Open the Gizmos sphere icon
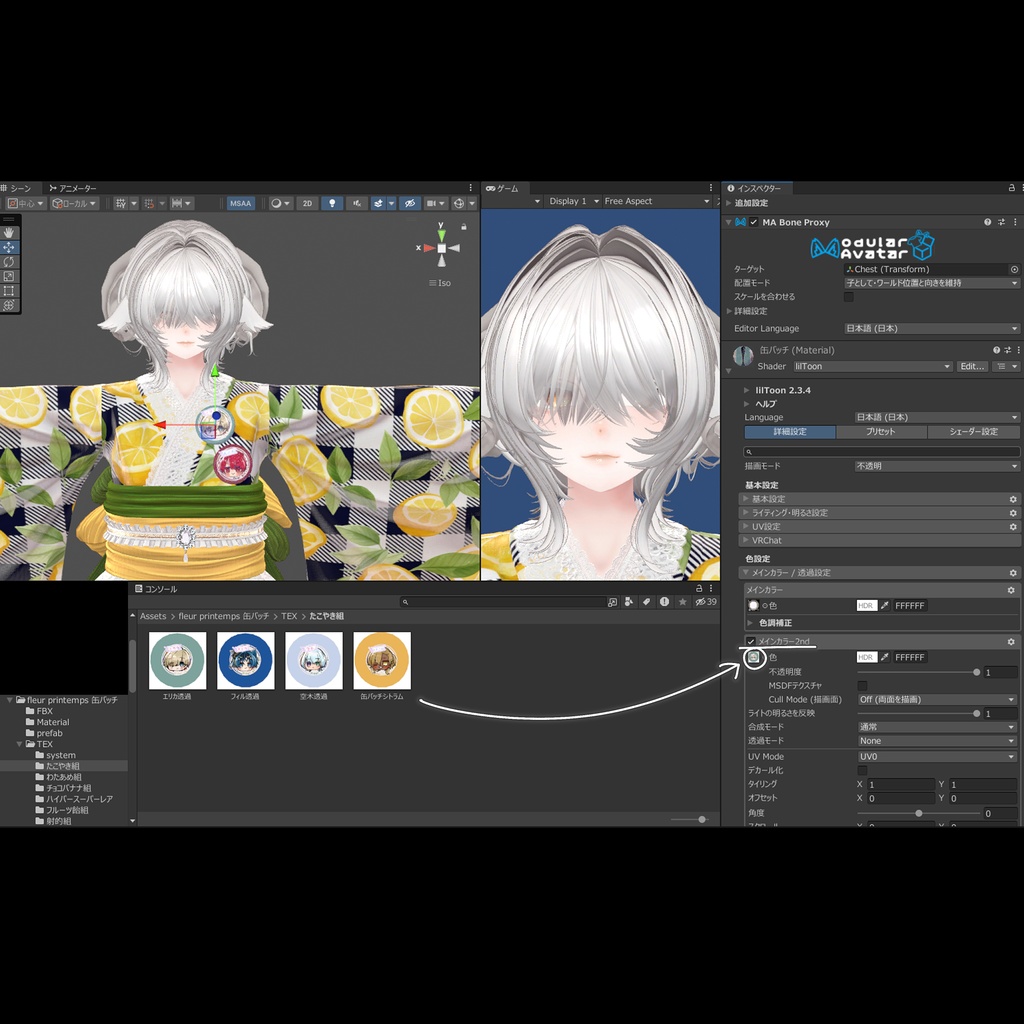This screenshot has width=1024, height=1024. tap(459, 203)
